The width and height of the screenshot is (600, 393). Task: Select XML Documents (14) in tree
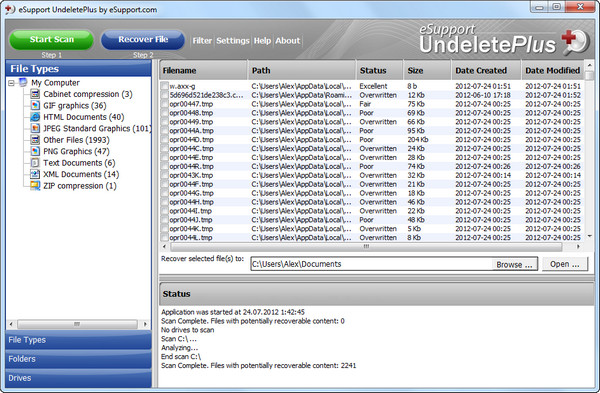point(81,174)
